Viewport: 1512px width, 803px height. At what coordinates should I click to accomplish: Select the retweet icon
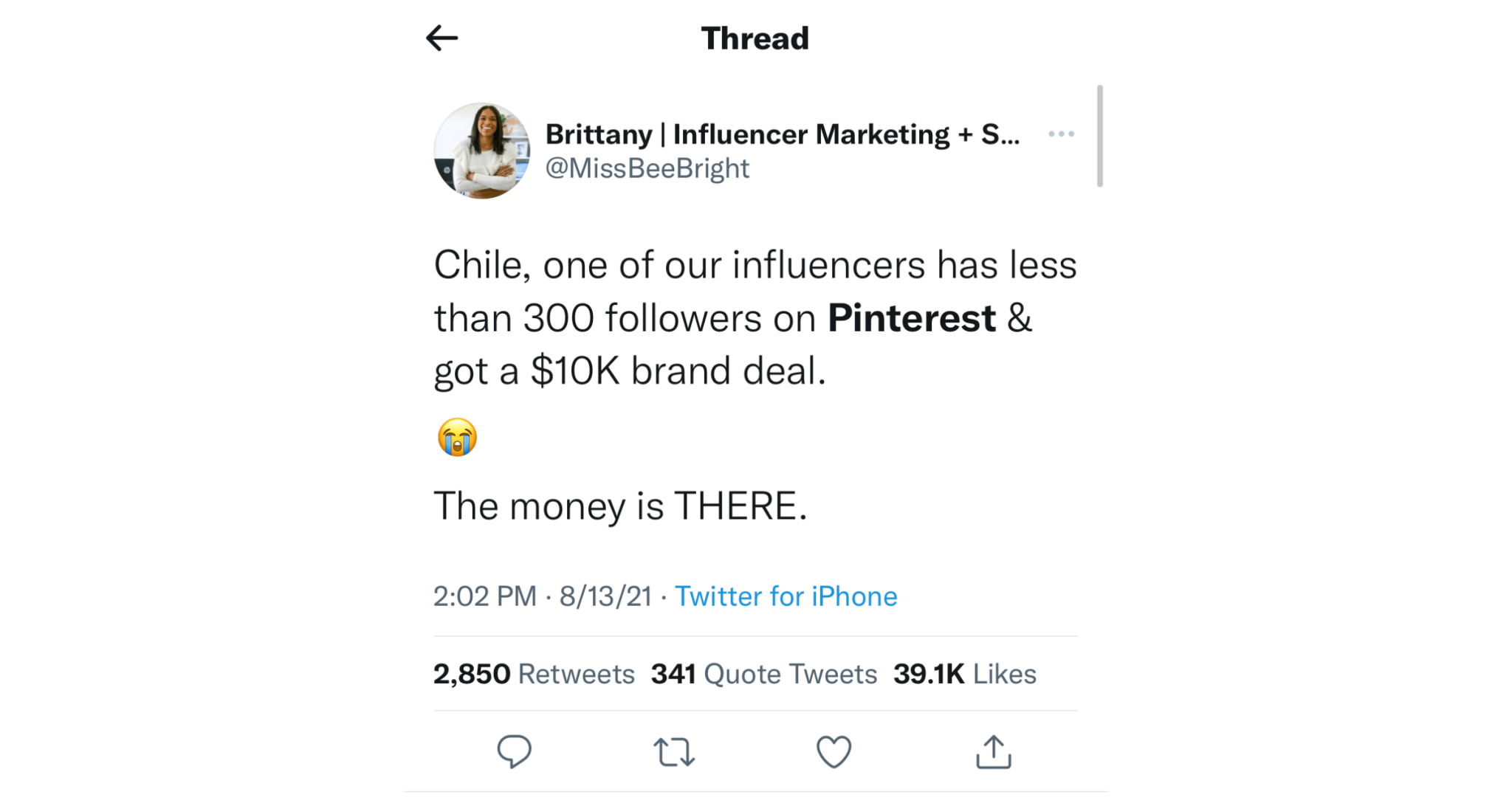click(674, 751)
